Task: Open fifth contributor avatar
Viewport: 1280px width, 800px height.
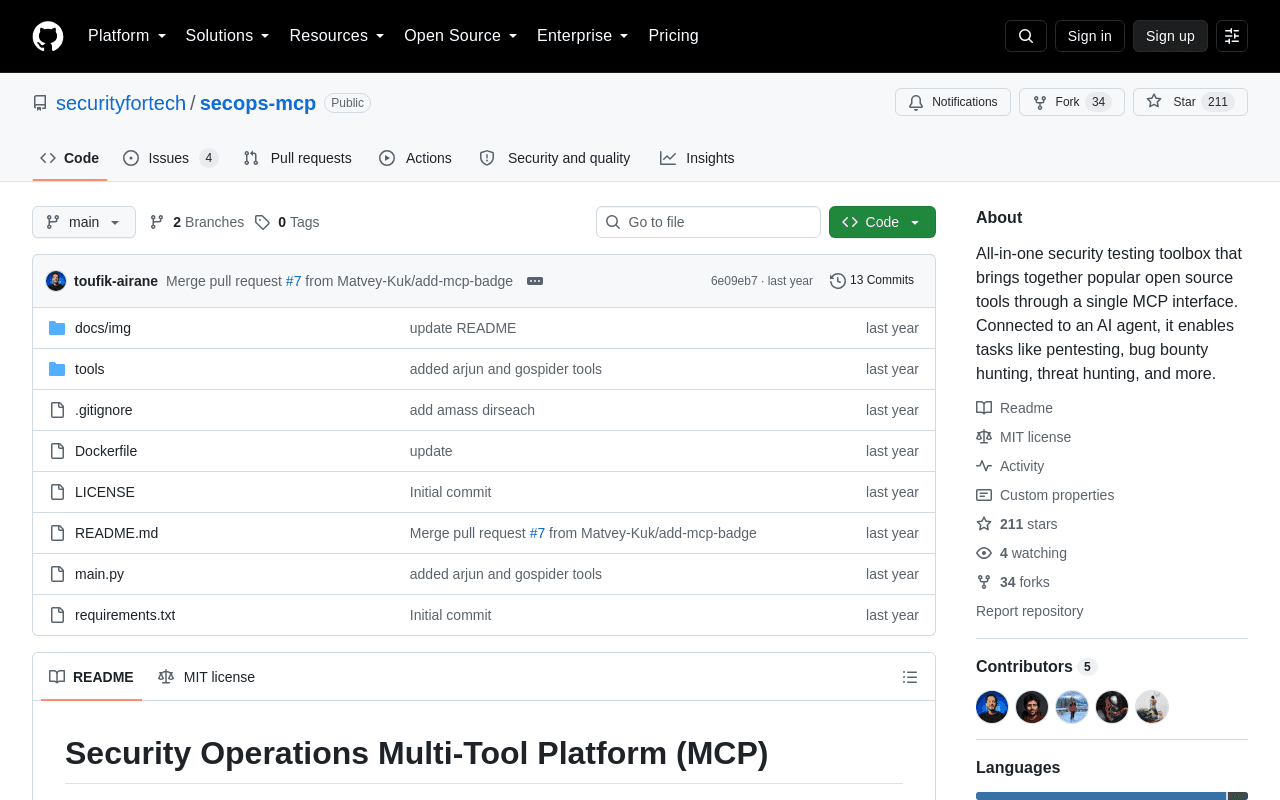Action: 1152,707
